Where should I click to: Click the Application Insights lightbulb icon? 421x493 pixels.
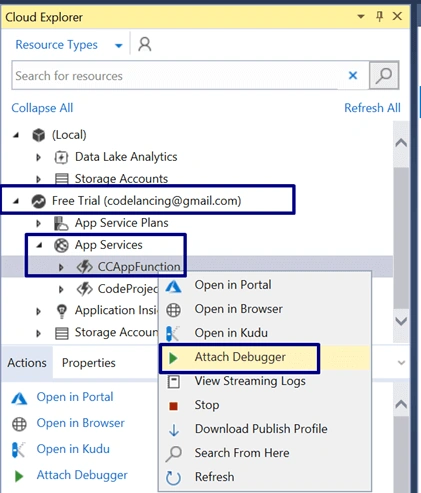click(x=62, y=311)
